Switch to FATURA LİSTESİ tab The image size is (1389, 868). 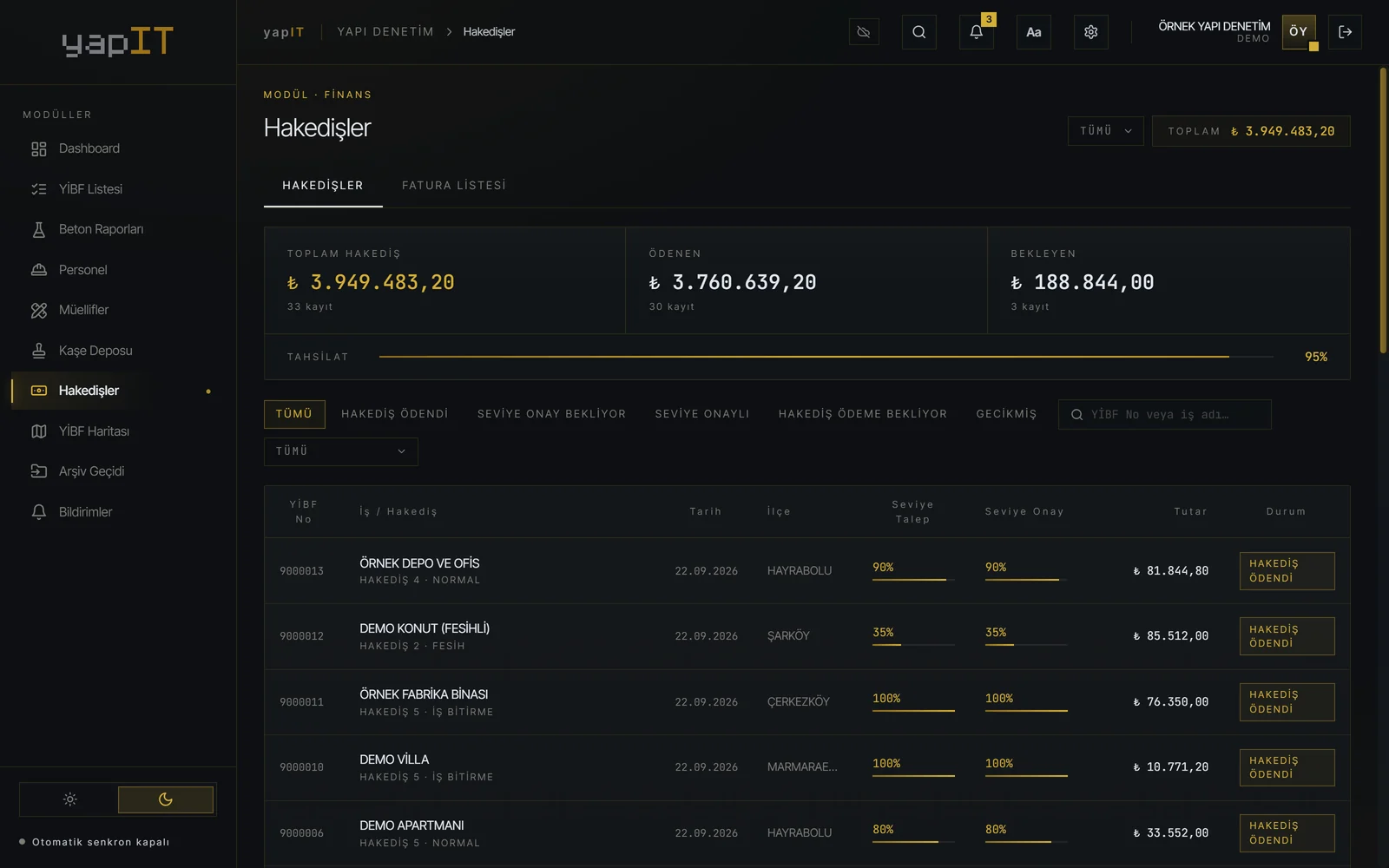454,186
